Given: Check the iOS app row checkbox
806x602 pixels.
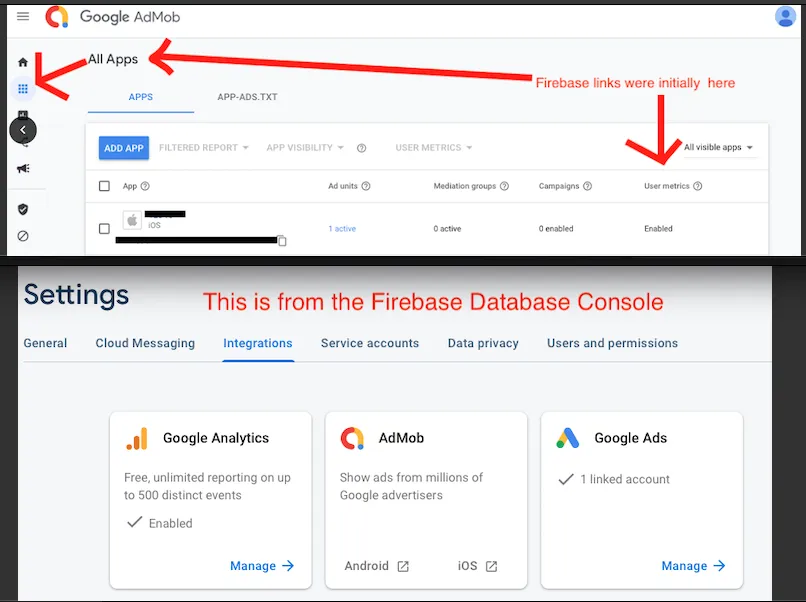Looking at the screenshot, I should click(105, 229).
